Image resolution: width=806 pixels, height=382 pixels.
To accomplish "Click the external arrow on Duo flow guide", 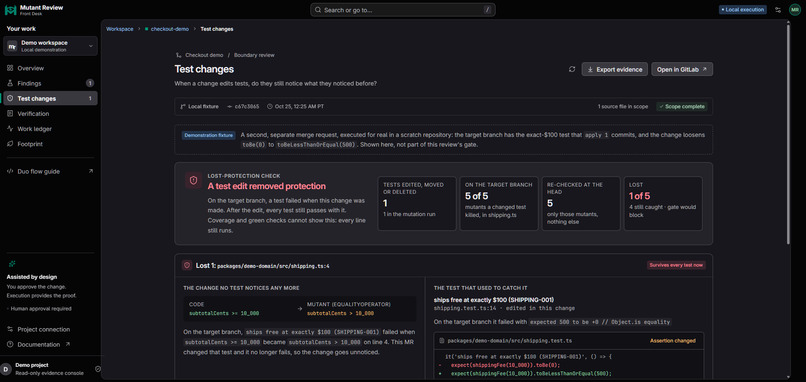I will pyautogui.click(x=90, y=171).
